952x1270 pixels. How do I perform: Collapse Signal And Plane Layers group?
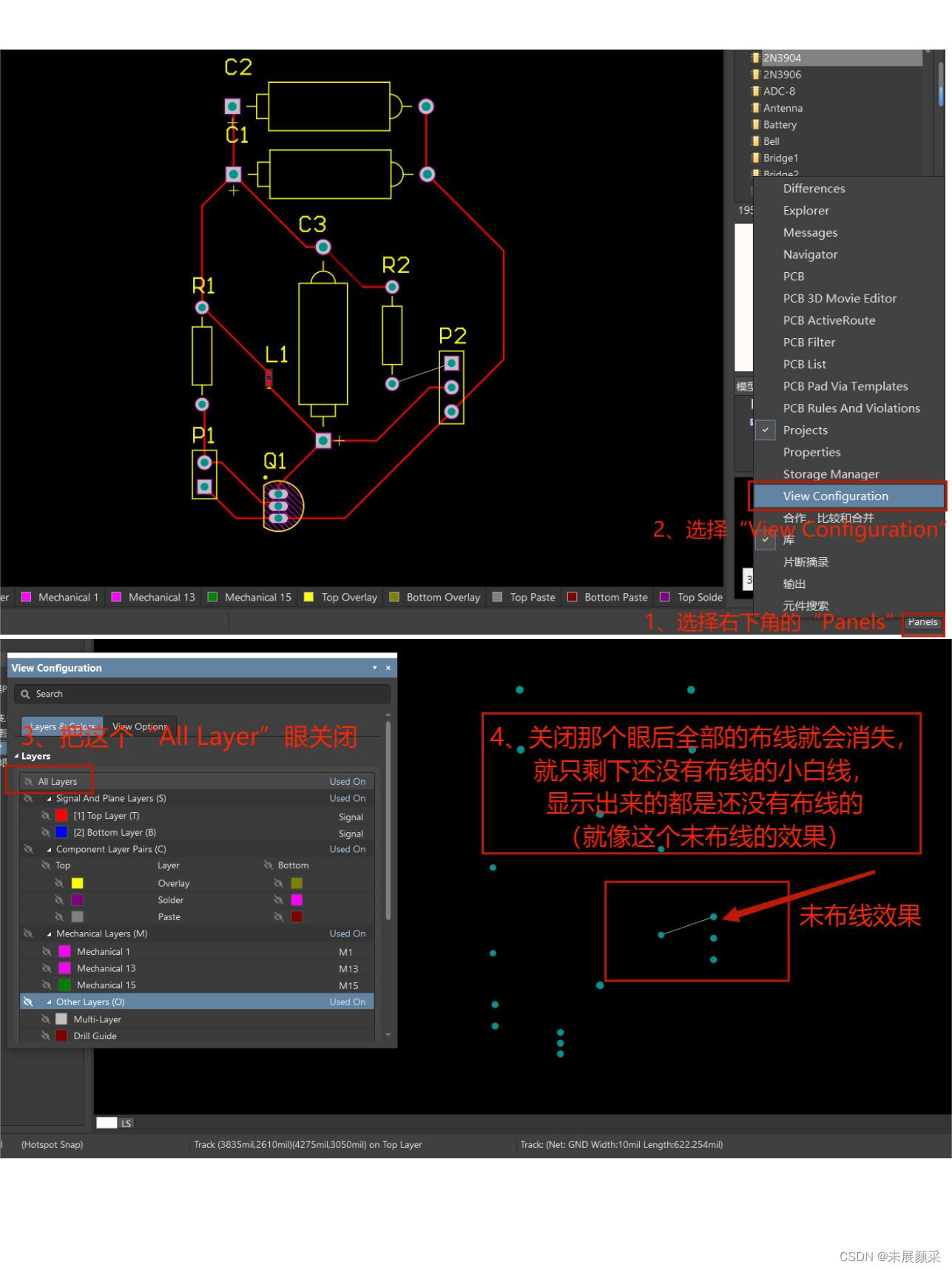(x=50, y=799)
